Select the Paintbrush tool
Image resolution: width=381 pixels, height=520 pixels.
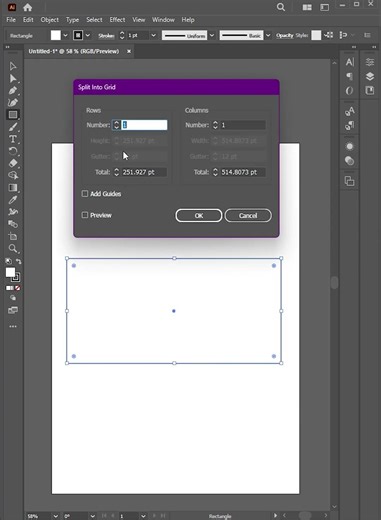(13, 127)
